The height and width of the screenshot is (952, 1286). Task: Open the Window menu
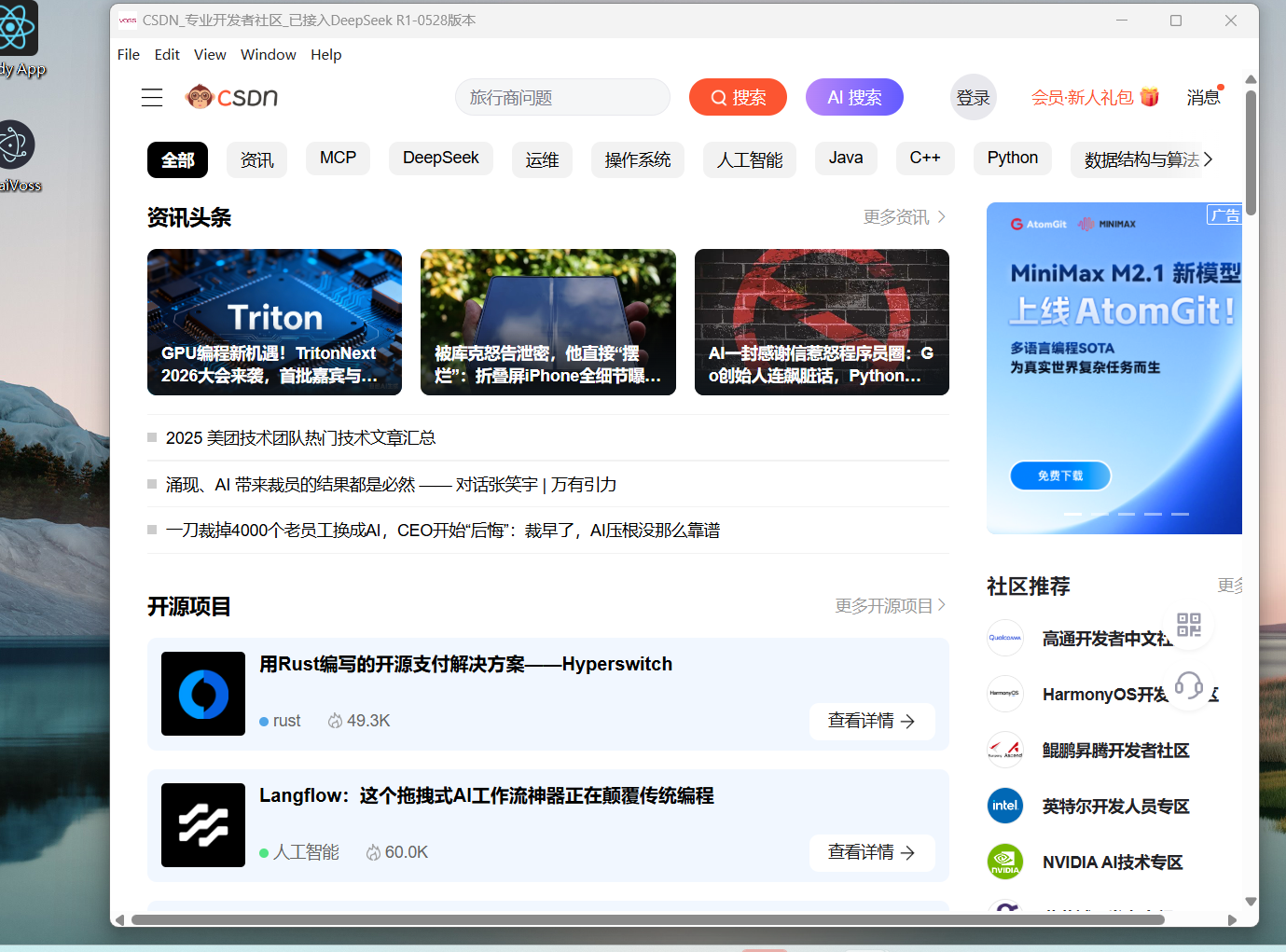click(269, 55)
